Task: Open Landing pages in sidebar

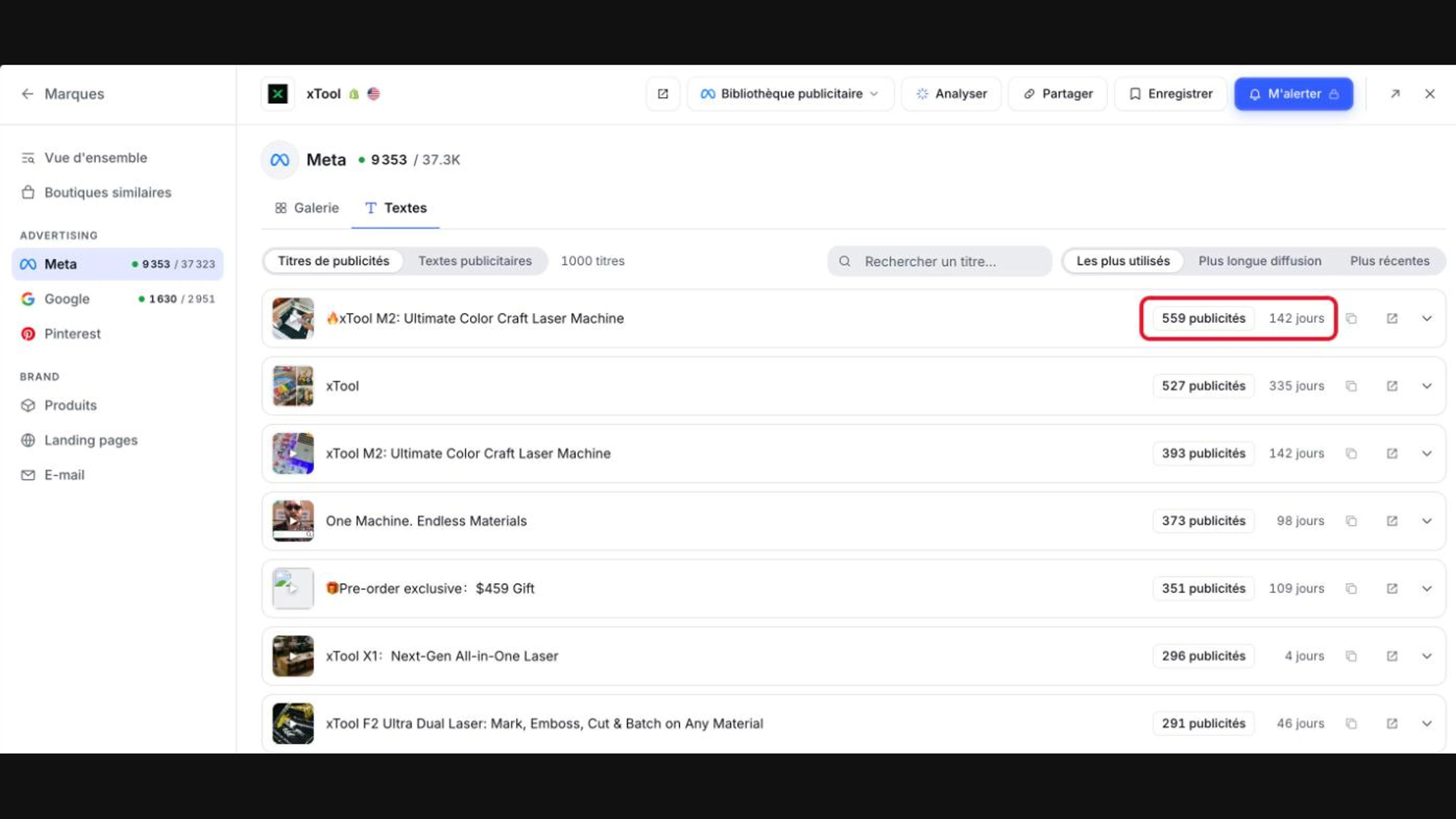Action: [79, 440]
